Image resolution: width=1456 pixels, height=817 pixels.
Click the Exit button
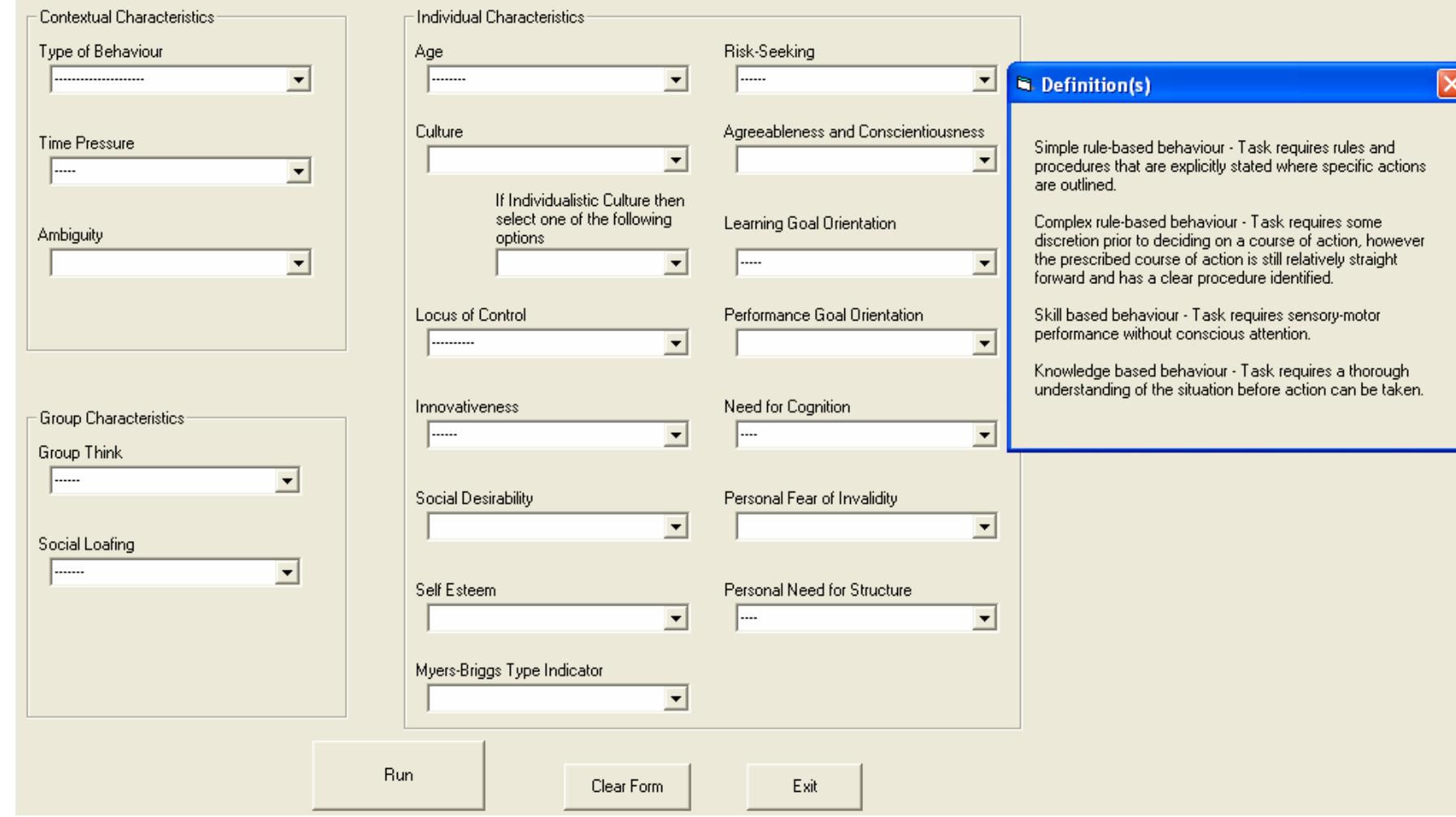point(804,787)
